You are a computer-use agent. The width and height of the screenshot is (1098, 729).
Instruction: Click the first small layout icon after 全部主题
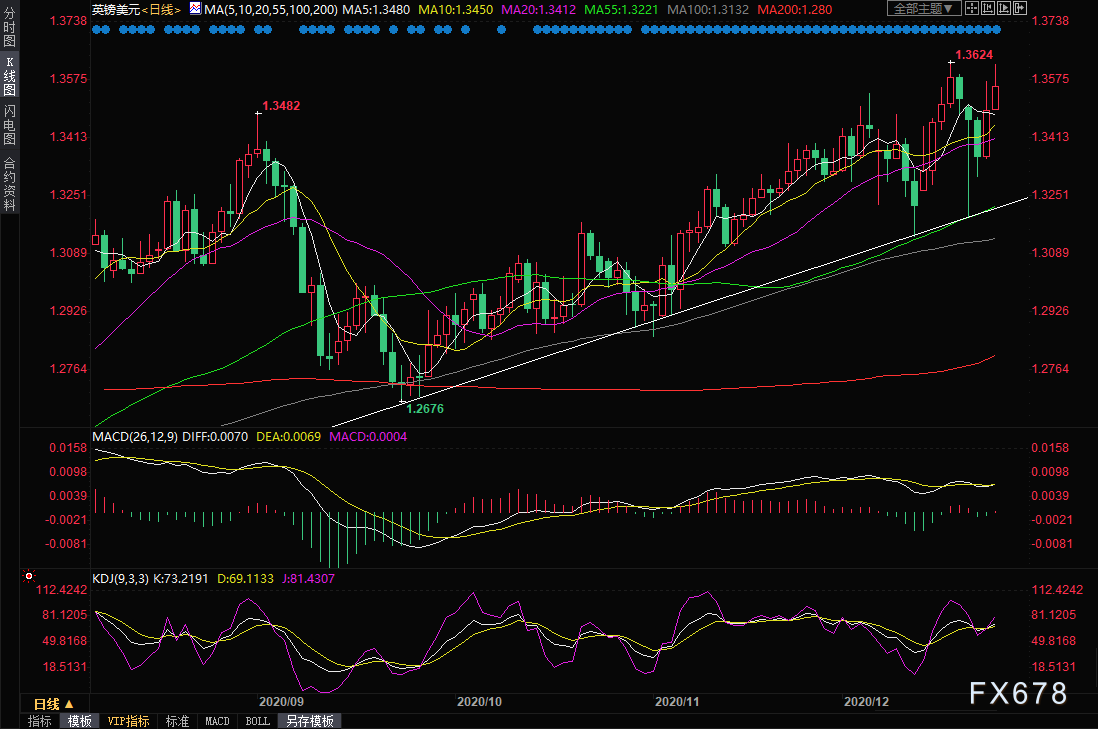[x=971, y=8]
